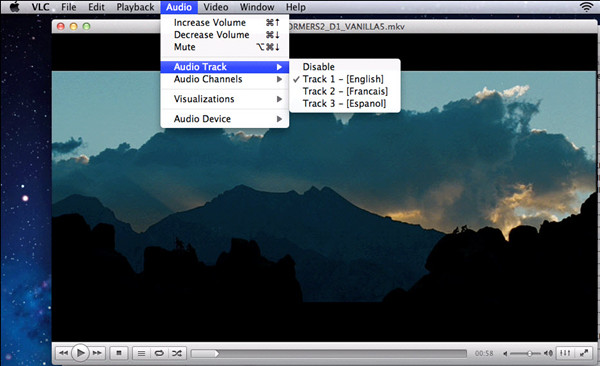Choose Decrease Volume from Audio menu
600x366 pixels.
coord(225,35)
